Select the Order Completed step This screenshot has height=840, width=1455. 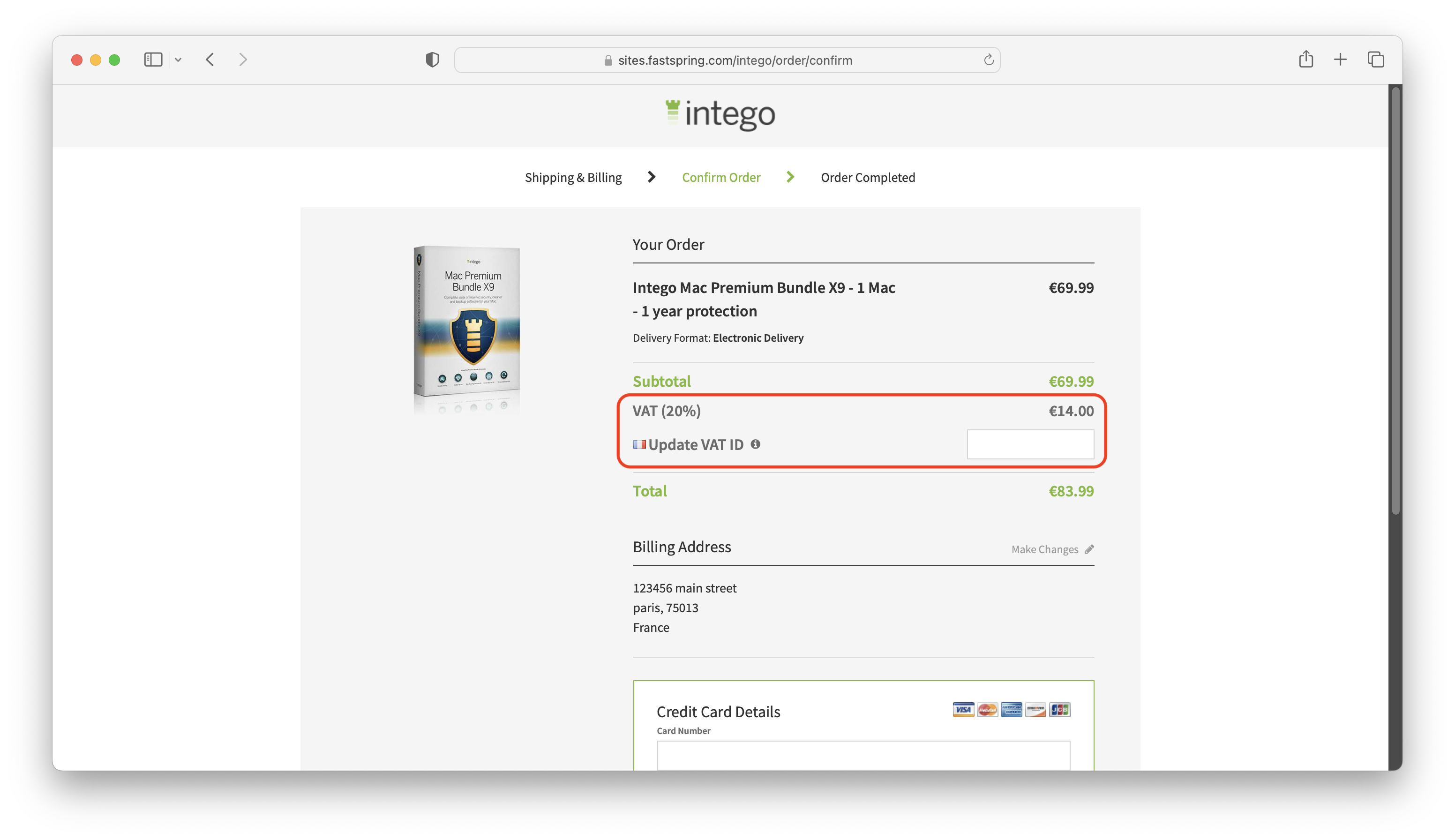click(868, 178)
